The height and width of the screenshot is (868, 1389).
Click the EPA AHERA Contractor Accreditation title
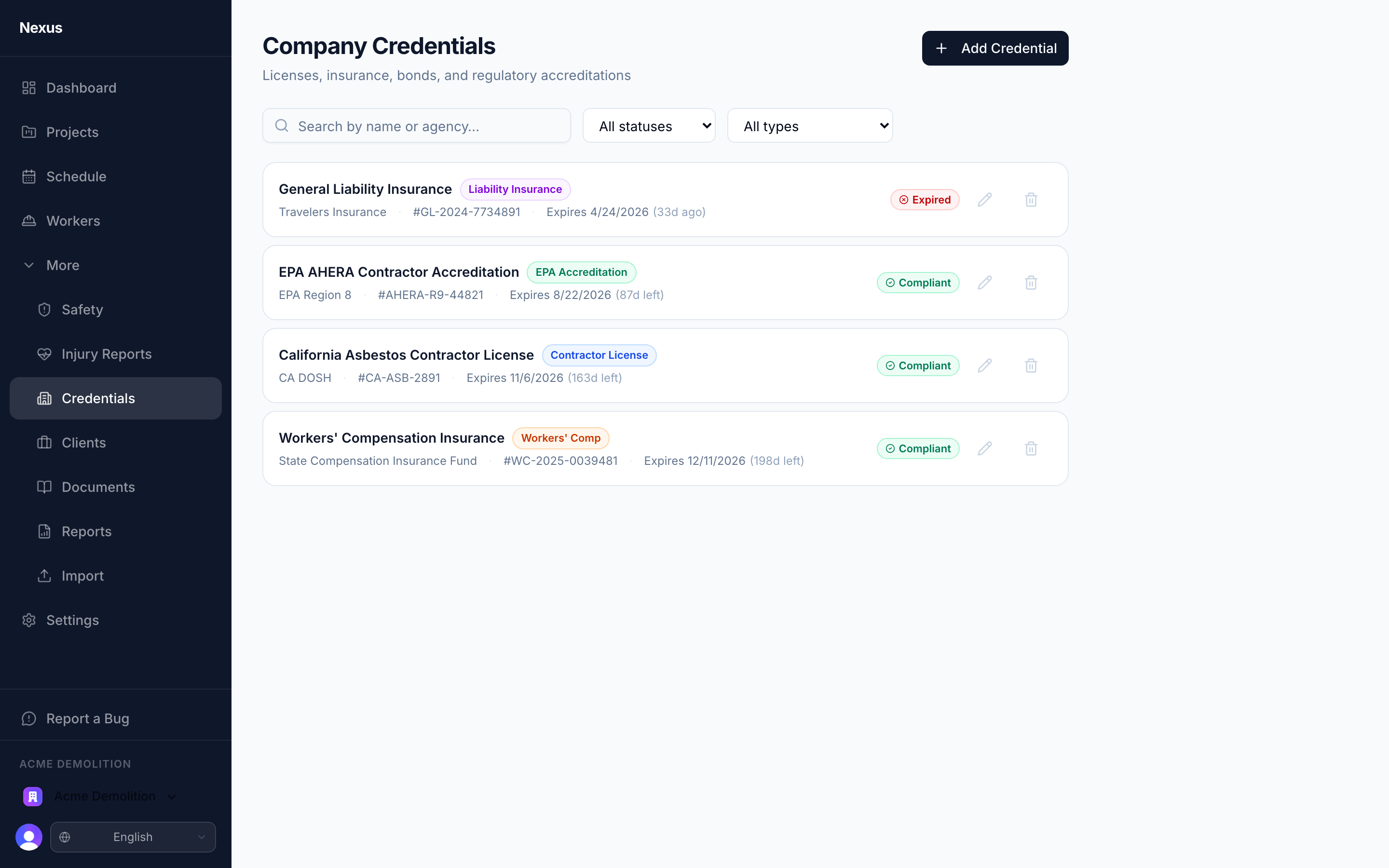coord(399,272)
